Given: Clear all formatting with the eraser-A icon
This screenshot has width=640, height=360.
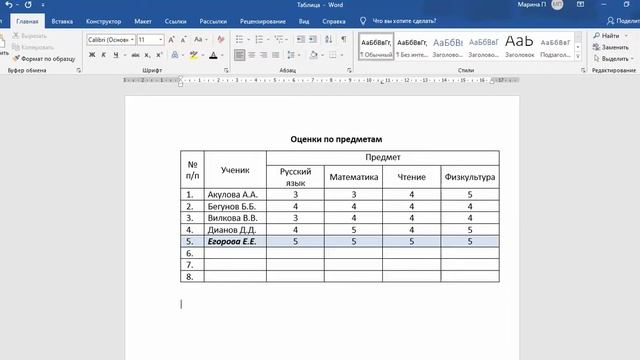Looking at the screenshot, I should (220, 40).
